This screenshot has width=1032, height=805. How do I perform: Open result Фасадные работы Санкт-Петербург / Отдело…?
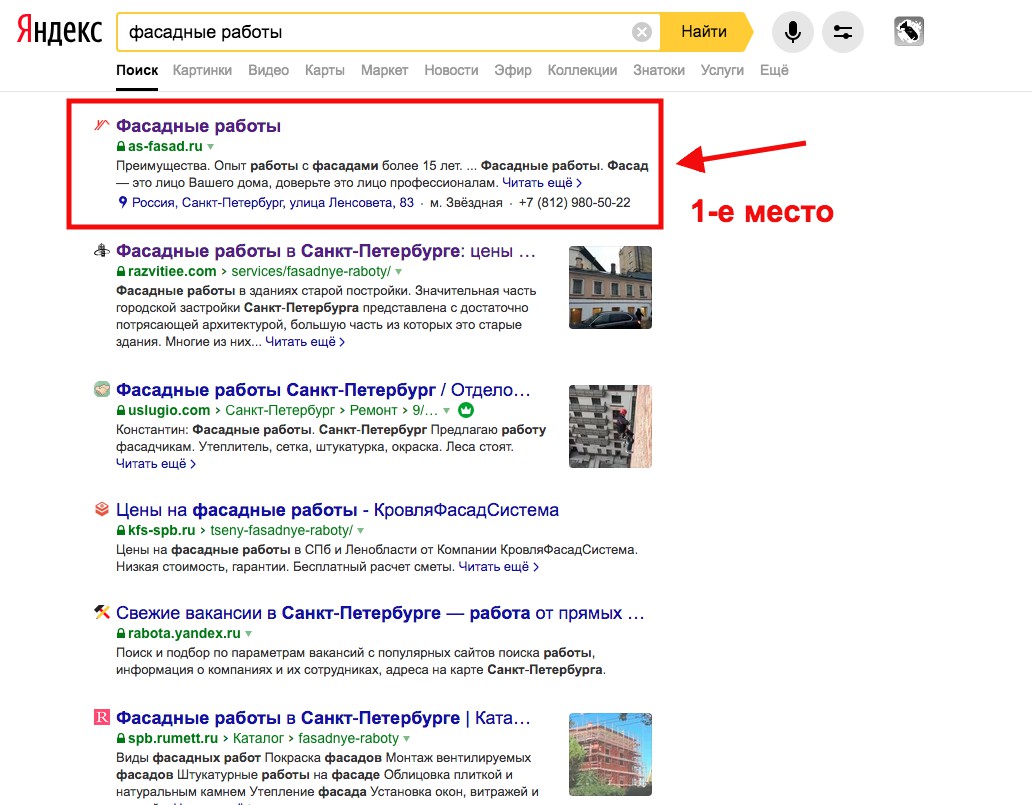(x=323, y=390)
